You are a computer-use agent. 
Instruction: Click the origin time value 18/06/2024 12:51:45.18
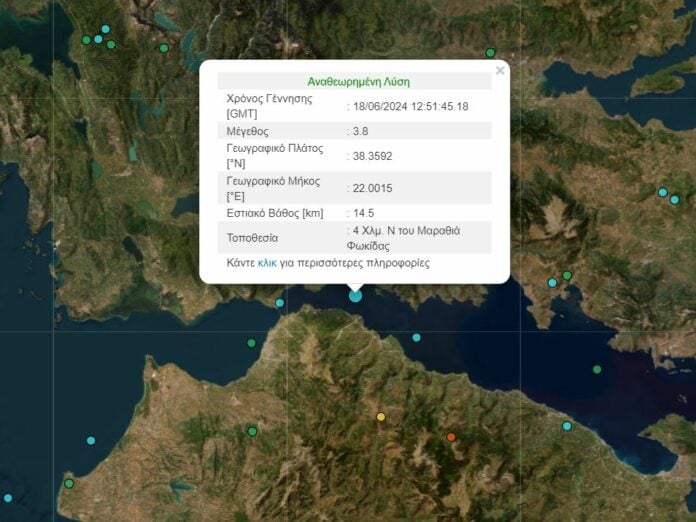click(411, 107)
